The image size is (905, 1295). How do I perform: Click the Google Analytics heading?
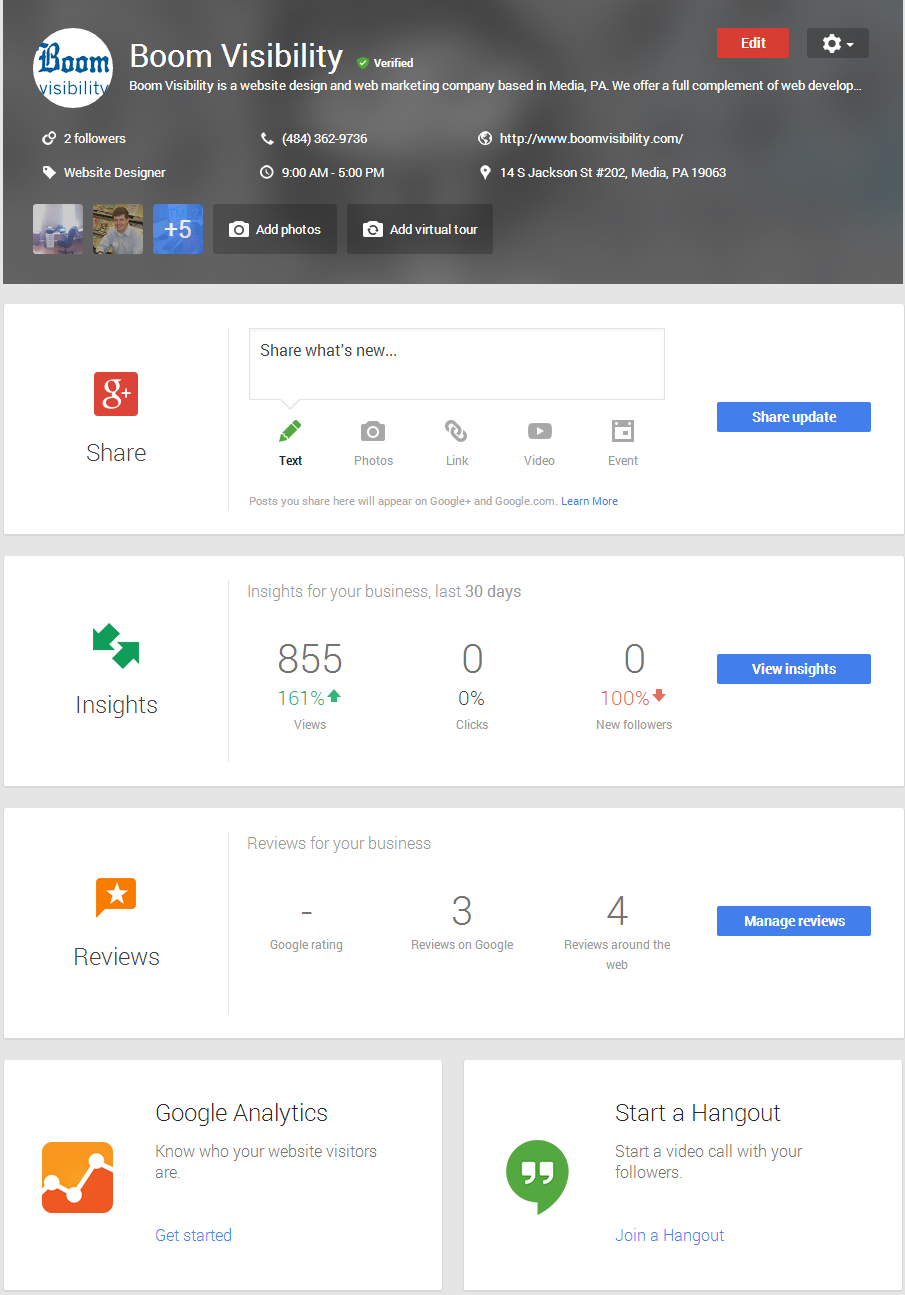click(x=242, y=1113)
